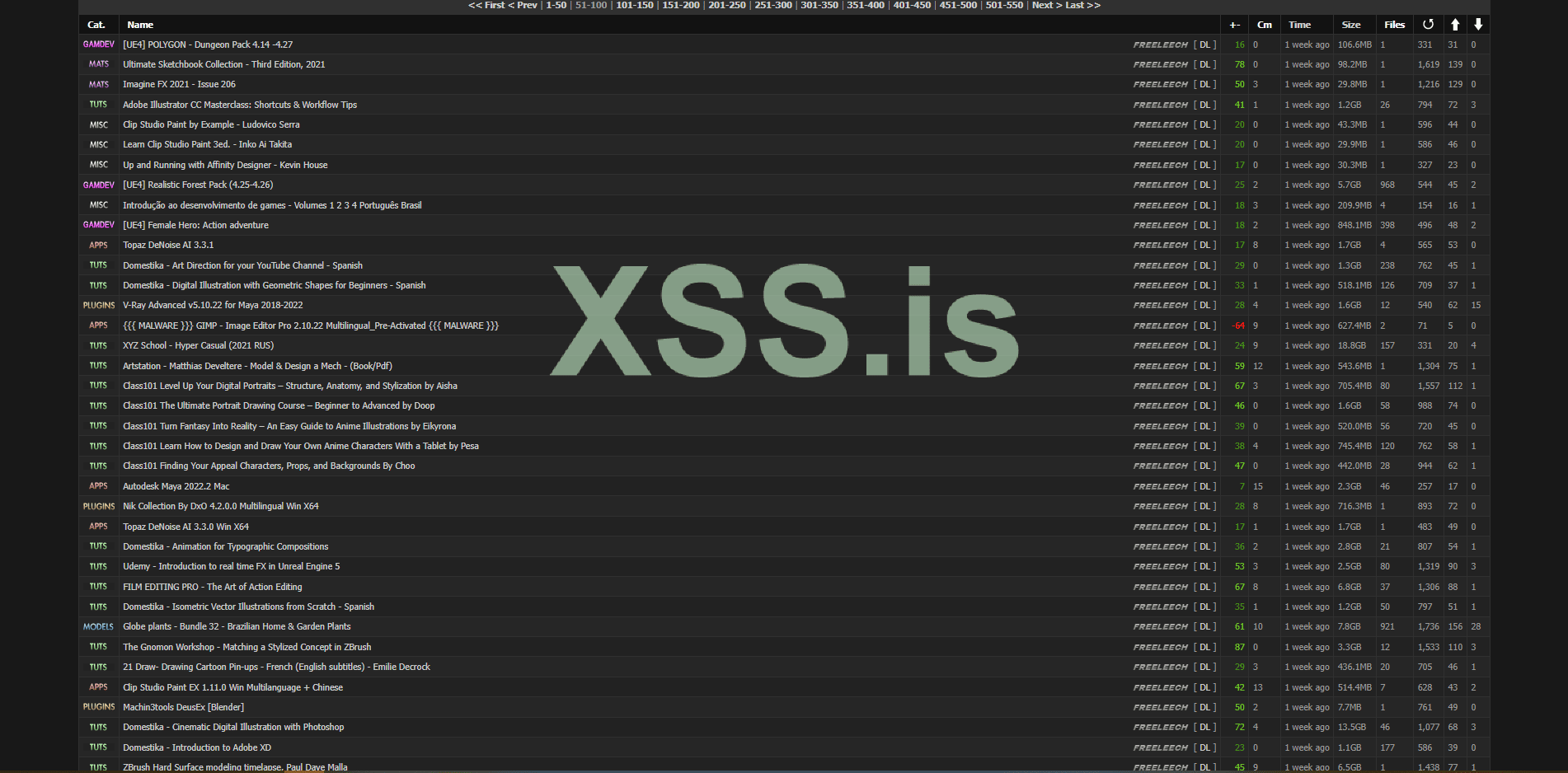Sort the list by the +- votes column header
The width and height of the screenshot is (1568, 773).
pos(1235,25)
